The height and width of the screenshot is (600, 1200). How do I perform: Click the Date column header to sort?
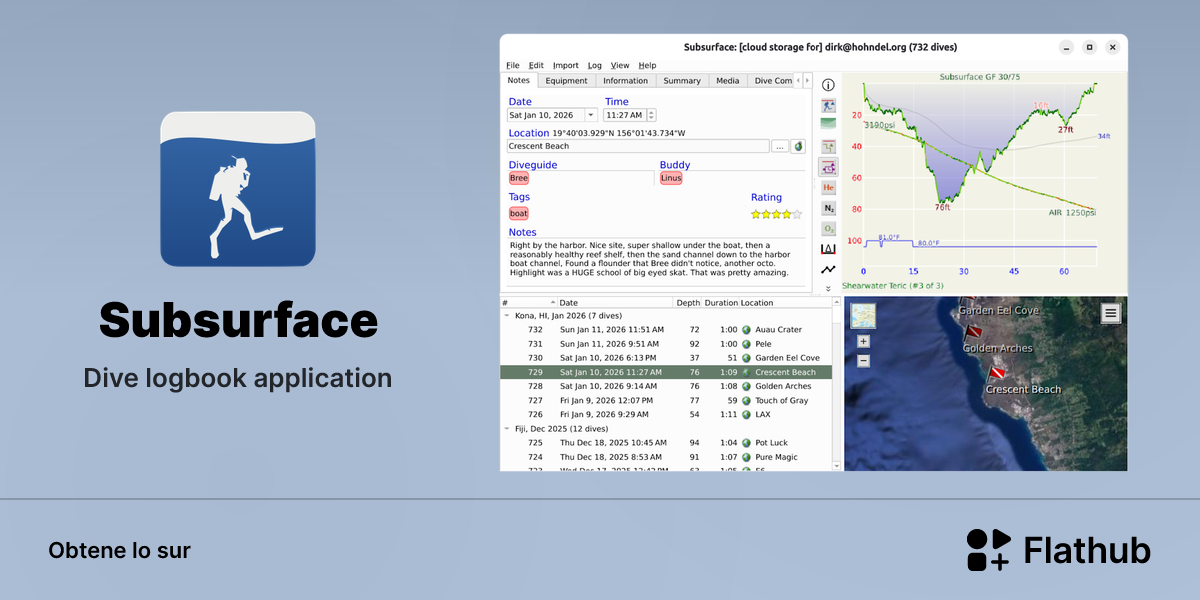568,302
